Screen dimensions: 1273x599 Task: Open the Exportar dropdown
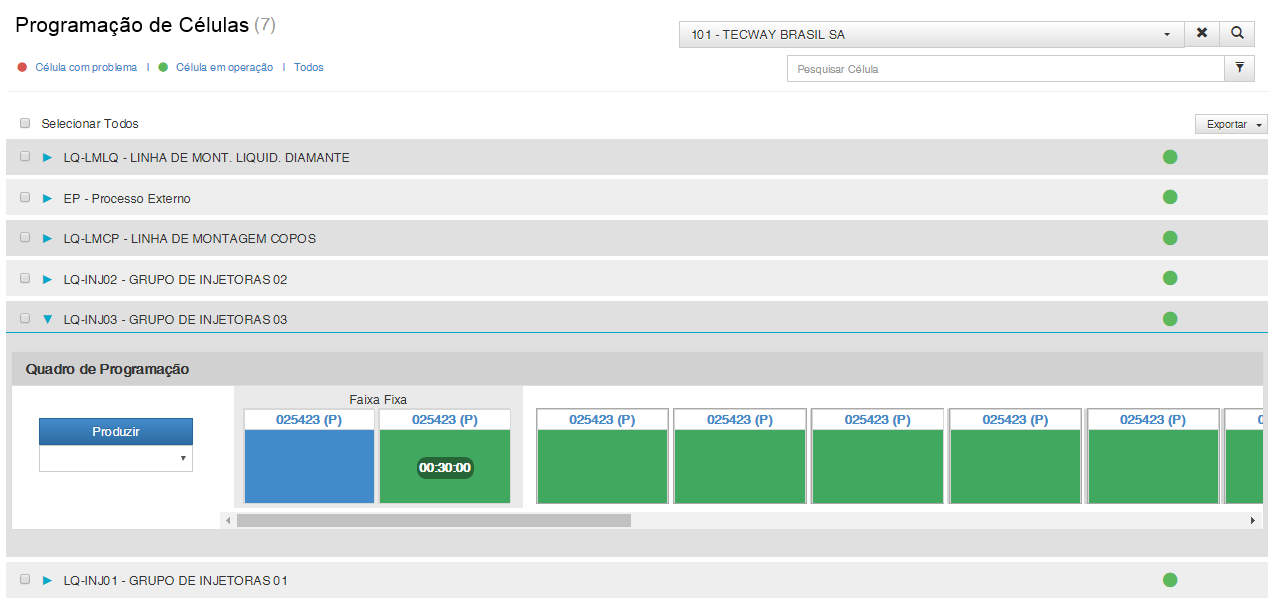point(1231,124)
